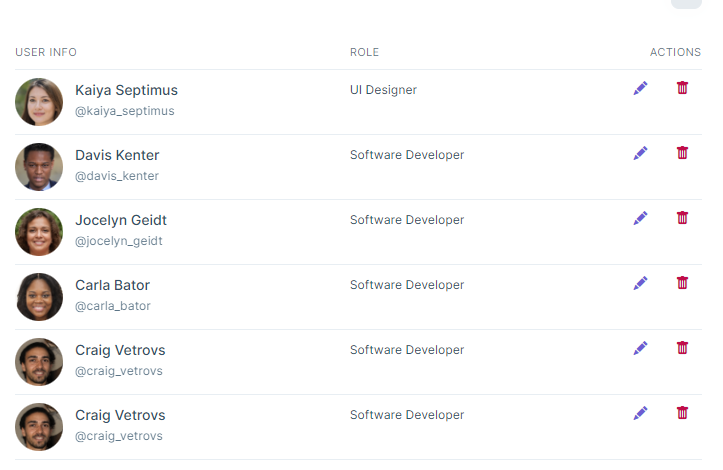Select the UI Designer role text

pyautogui.click(x=383, y=90)
